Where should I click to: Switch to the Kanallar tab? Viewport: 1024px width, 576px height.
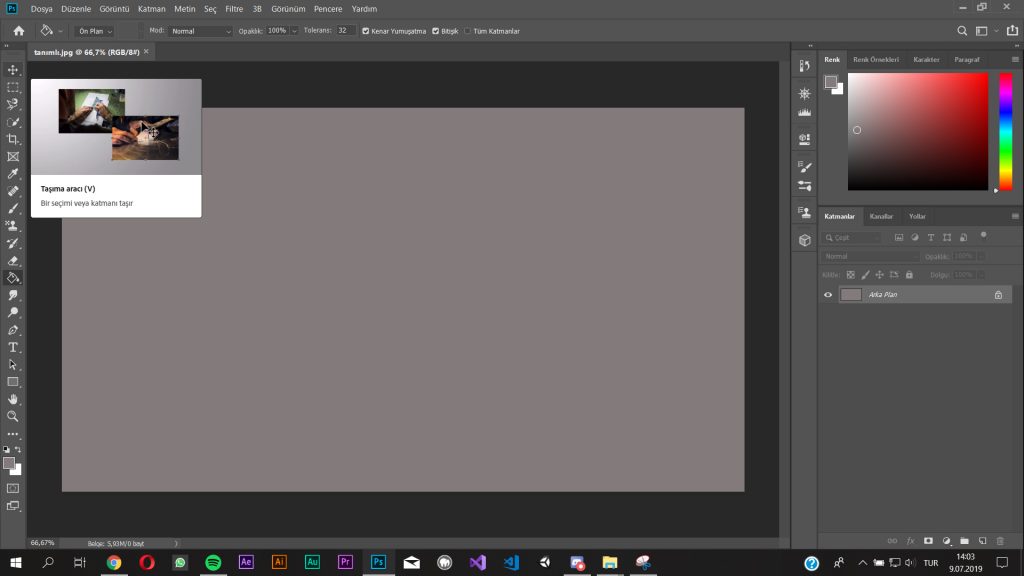tap(881, 216)
